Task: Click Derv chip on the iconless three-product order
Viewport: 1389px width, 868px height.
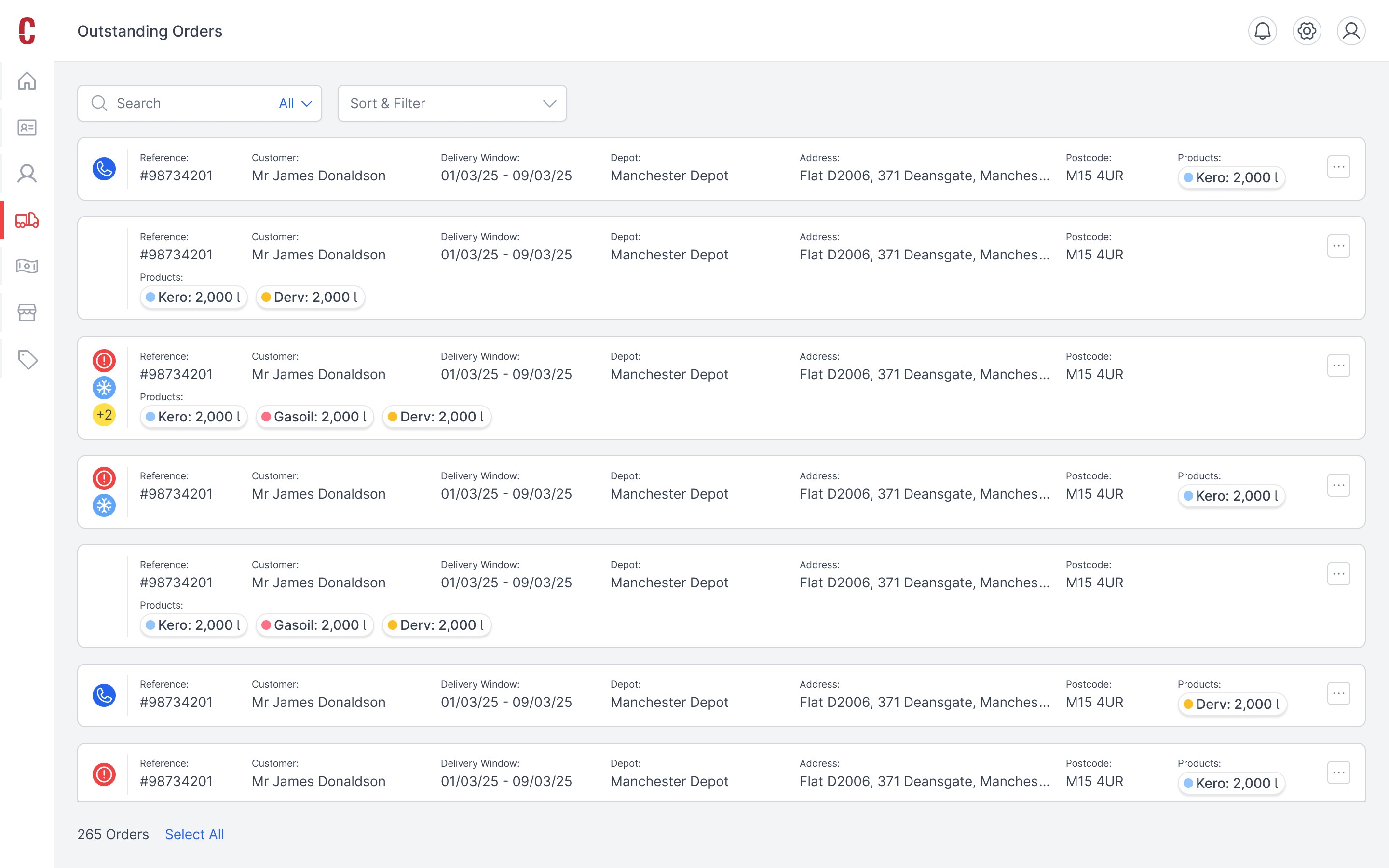Action: pyautogui.click(x=436, y=625)
